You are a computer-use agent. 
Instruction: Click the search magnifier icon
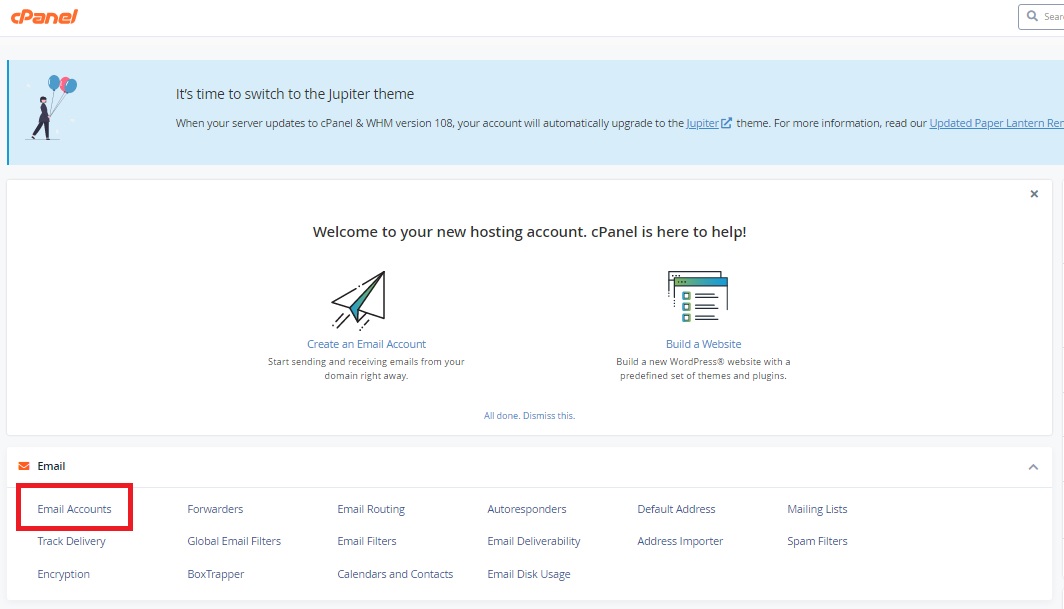[x=1032, y=16]
